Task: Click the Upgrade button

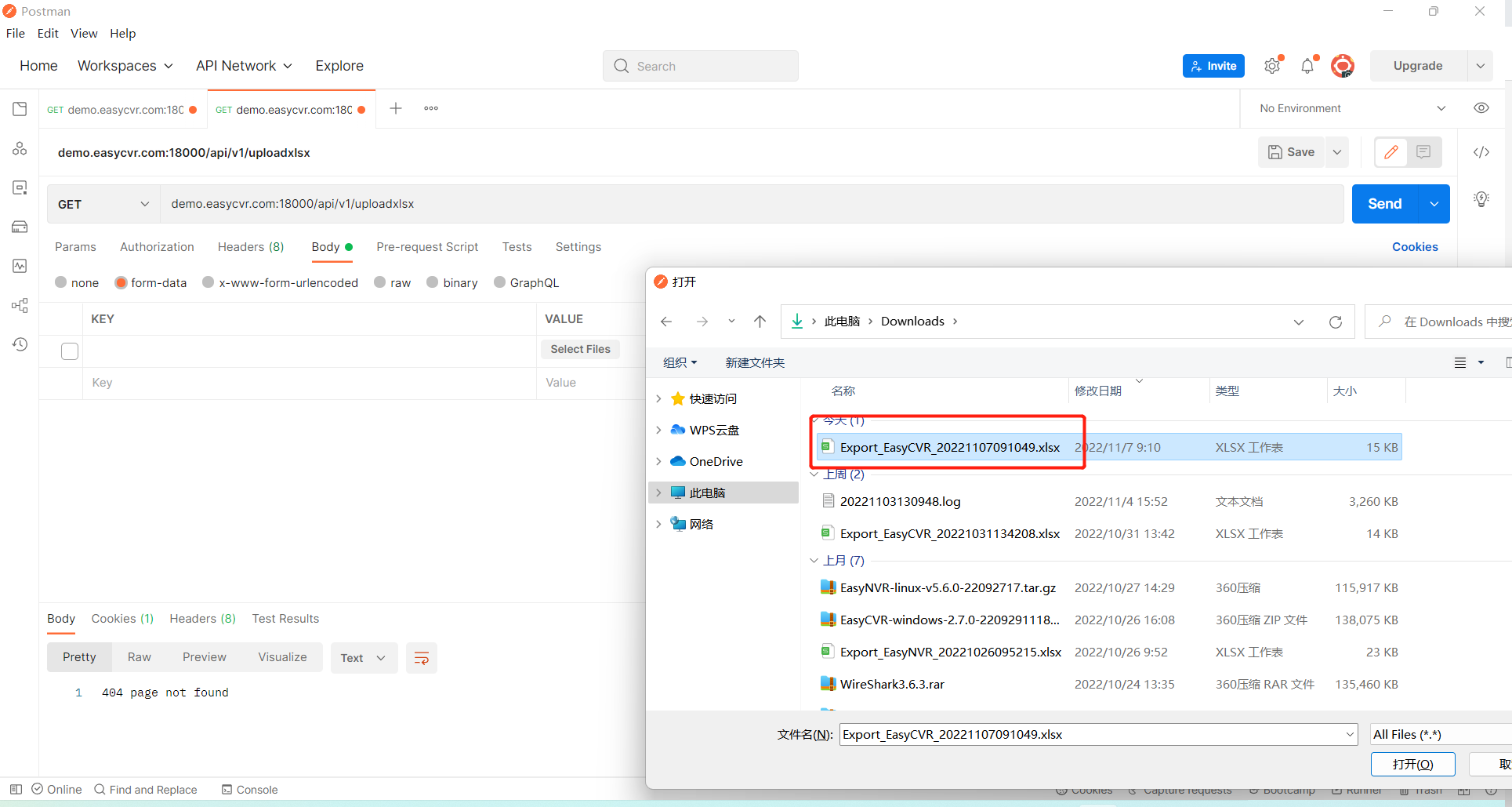Action: click(1418, 66)
